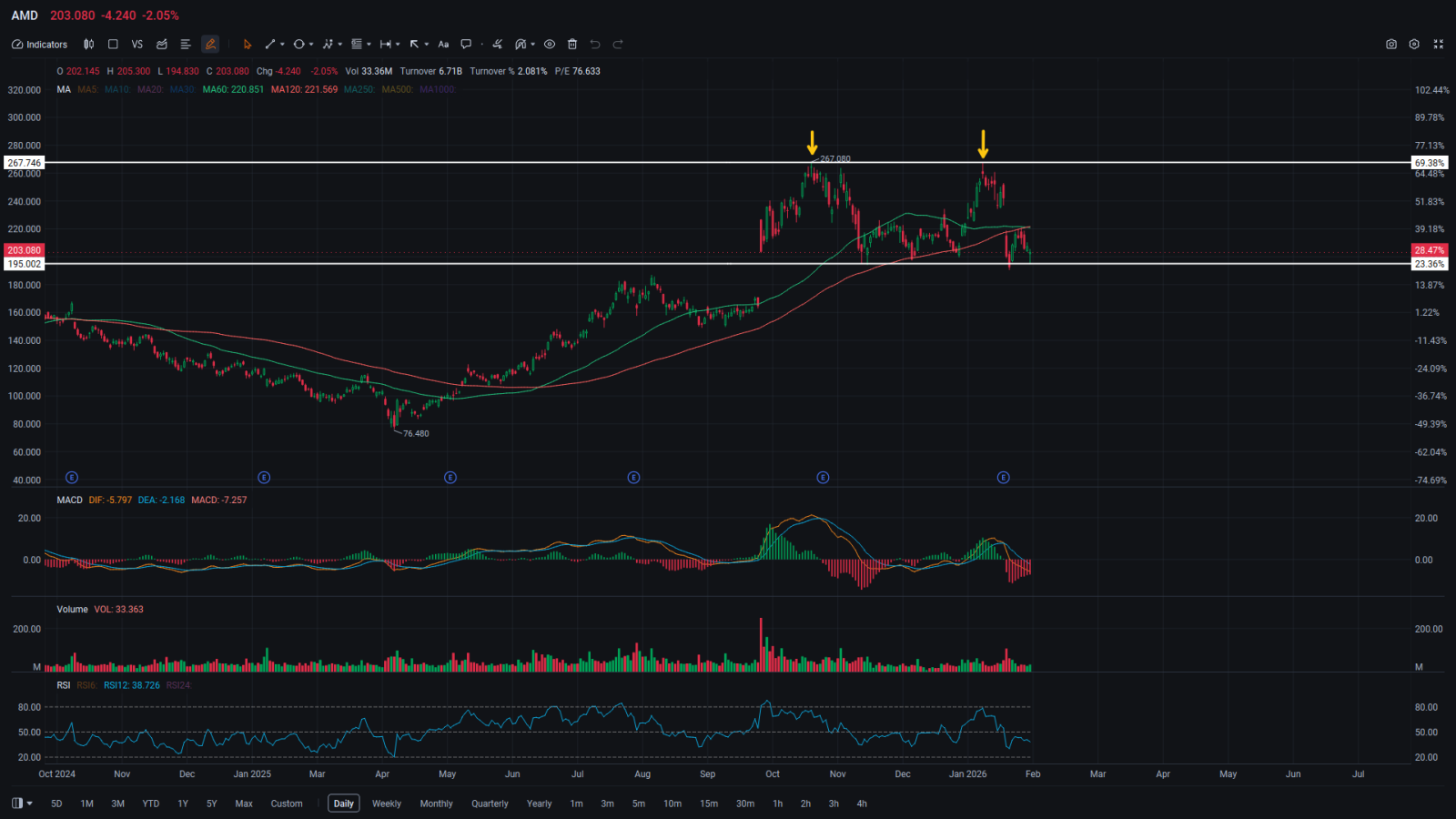Set range to 5Y
Viewport: 1456px width, 819px height.
212,804
